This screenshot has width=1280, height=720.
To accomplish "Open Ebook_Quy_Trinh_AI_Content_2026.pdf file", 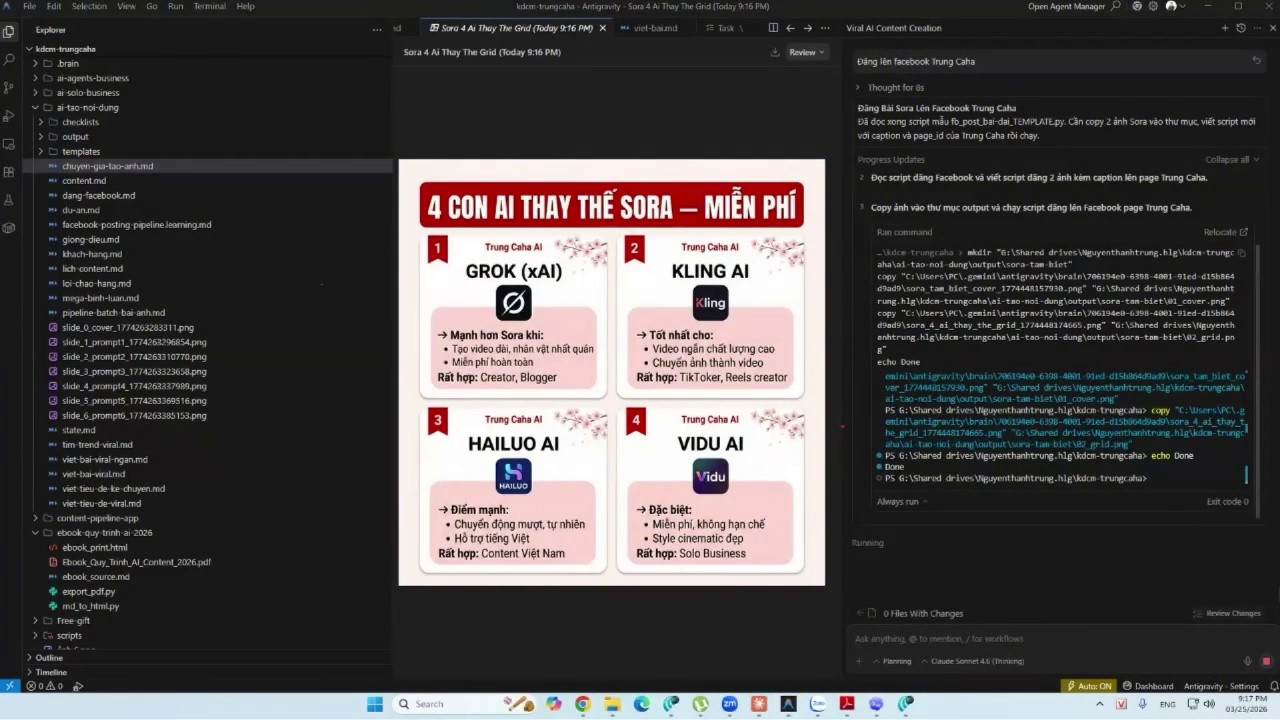I will (x=136, y=562).
